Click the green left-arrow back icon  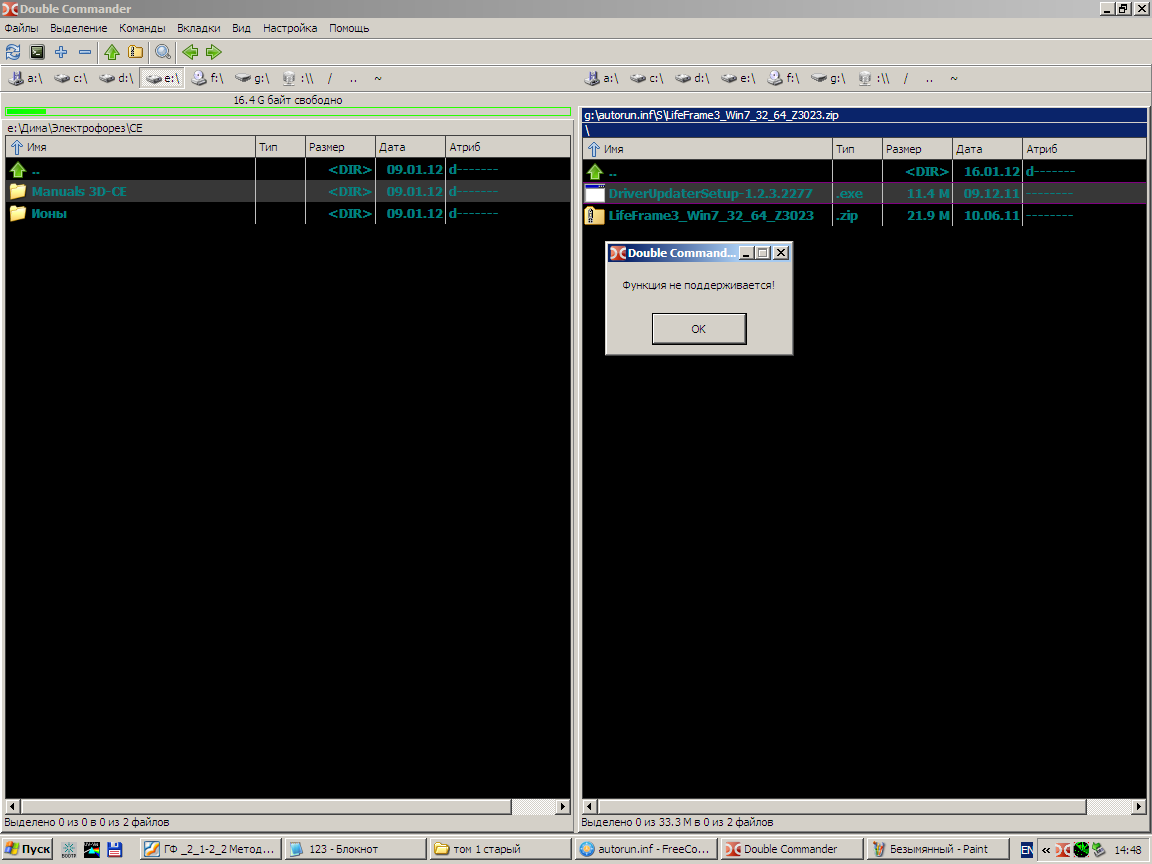[190, 52]
